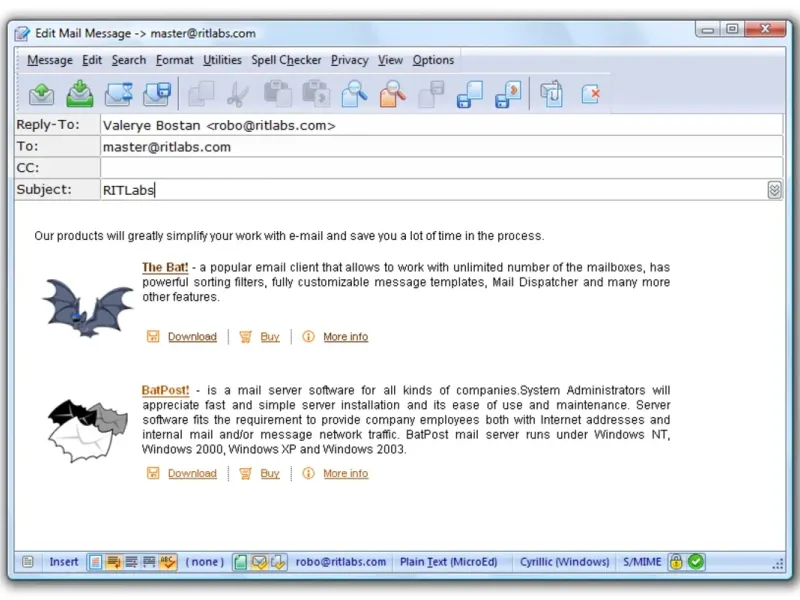Image resolution: width=800 pixels, height=600 pixels.
Task: Click More info link for BatPost!
Action: (x=345, y=473)
